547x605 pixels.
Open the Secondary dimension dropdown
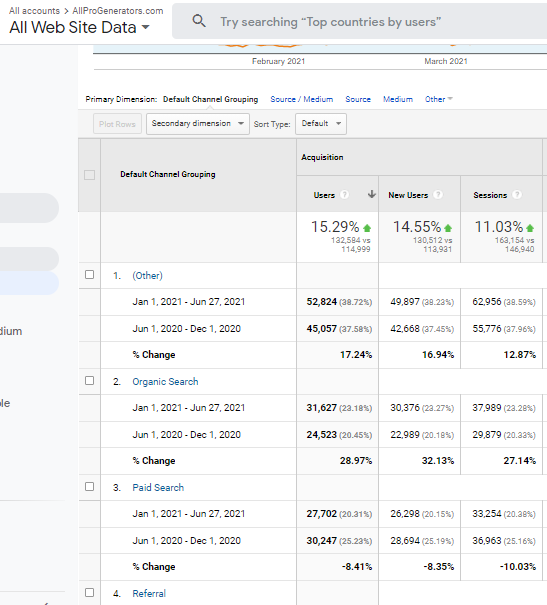[x=198, y=123]
